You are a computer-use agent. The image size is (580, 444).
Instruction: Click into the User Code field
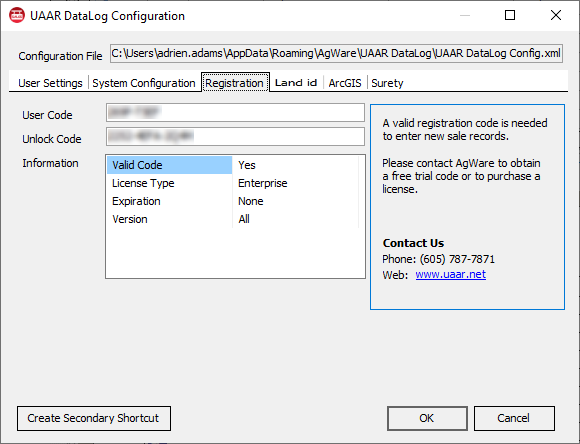click(x=235, y=112)
